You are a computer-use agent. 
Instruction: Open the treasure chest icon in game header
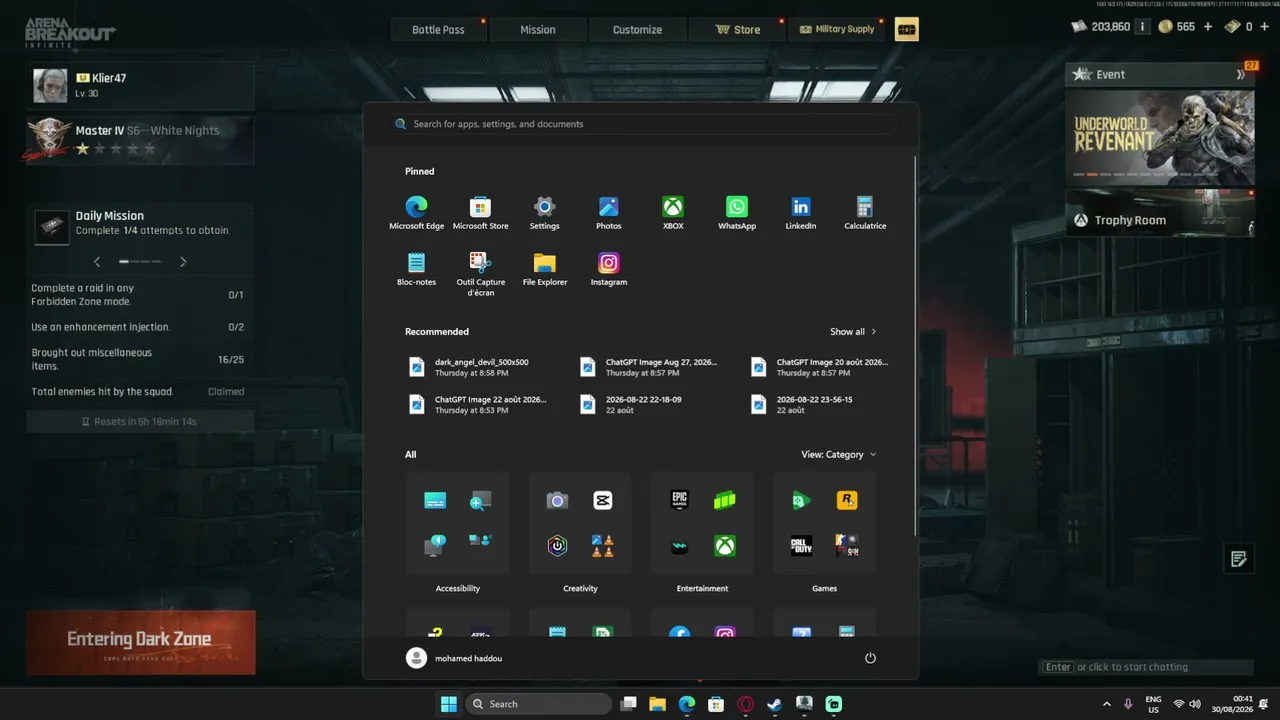pos(907,29)
